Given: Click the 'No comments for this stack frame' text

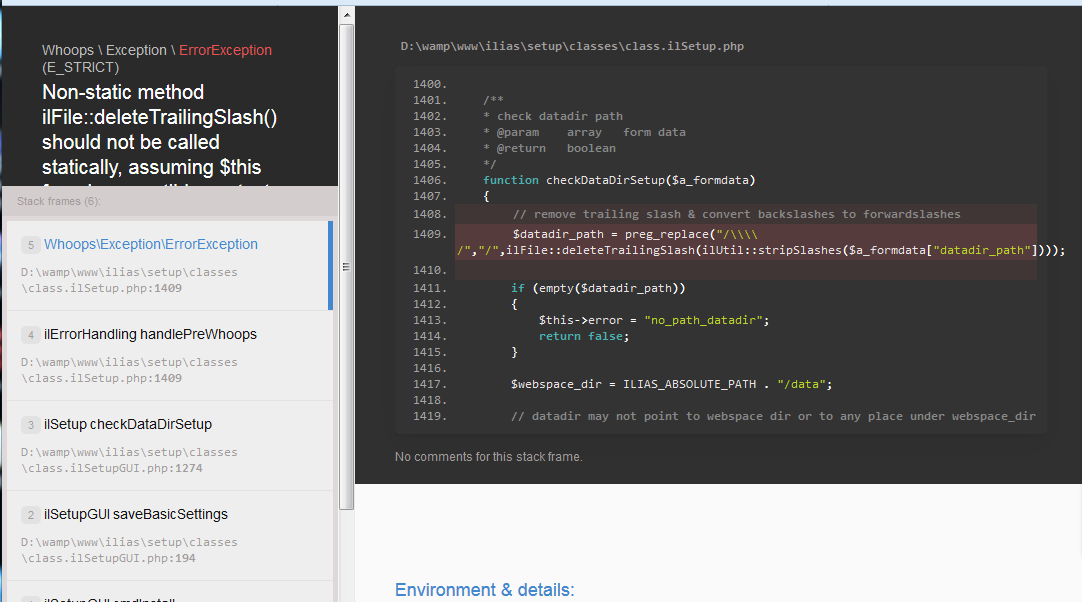Looking at the screenshot, I should point(489,457).
